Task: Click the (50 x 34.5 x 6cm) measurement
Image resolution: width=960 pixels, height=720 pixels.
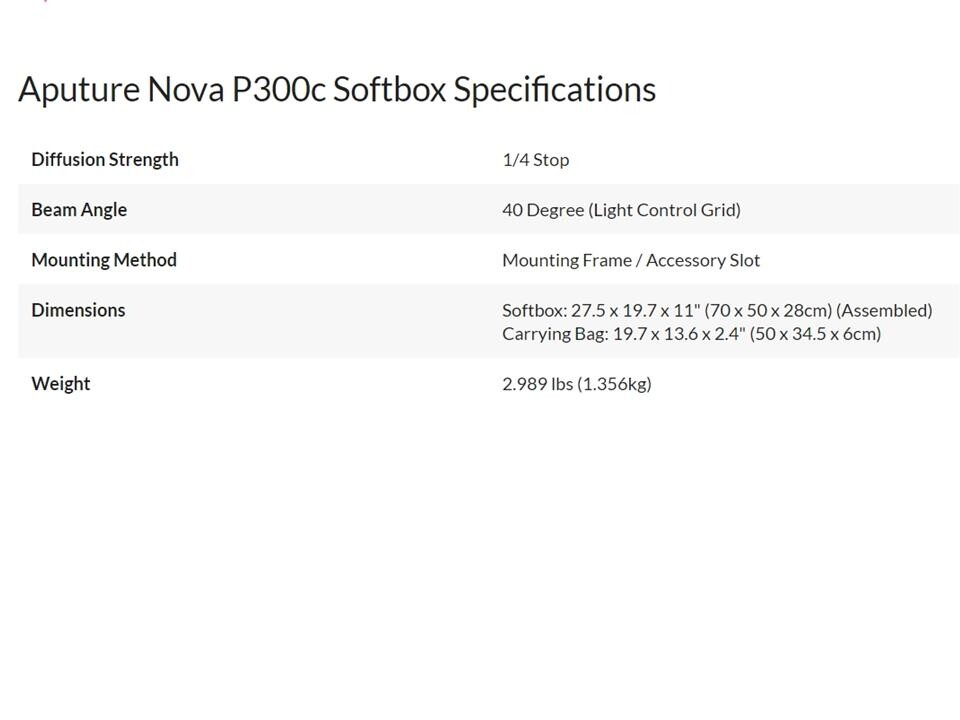Action: 816,334
